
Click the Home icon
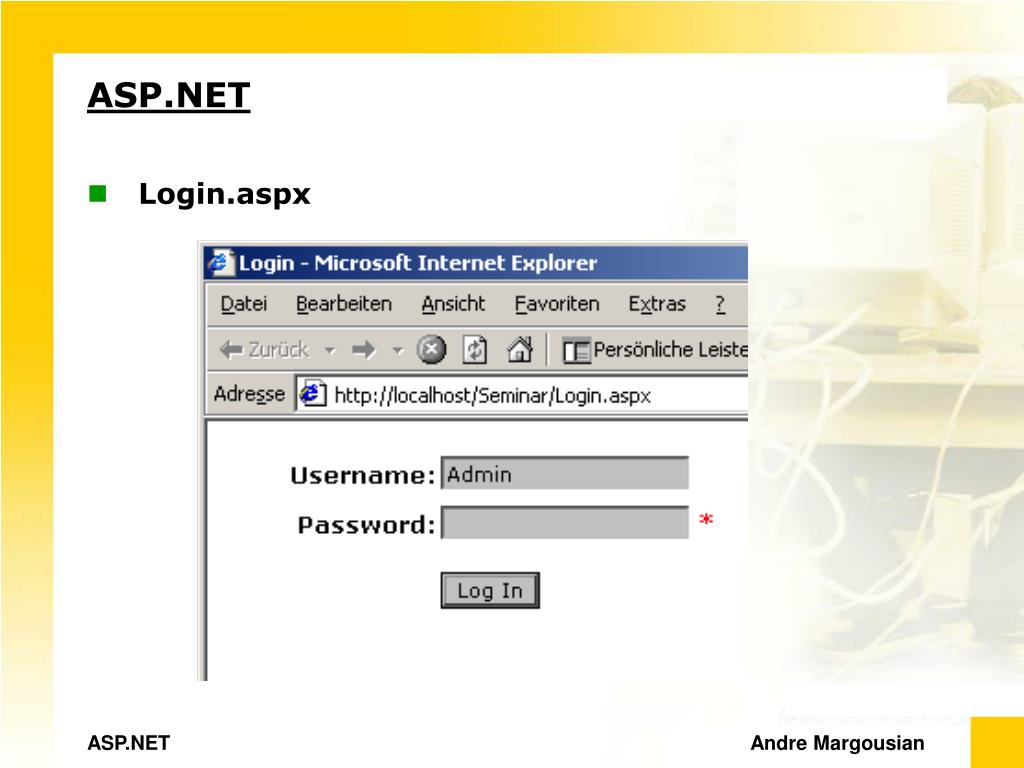click(520, 349)
